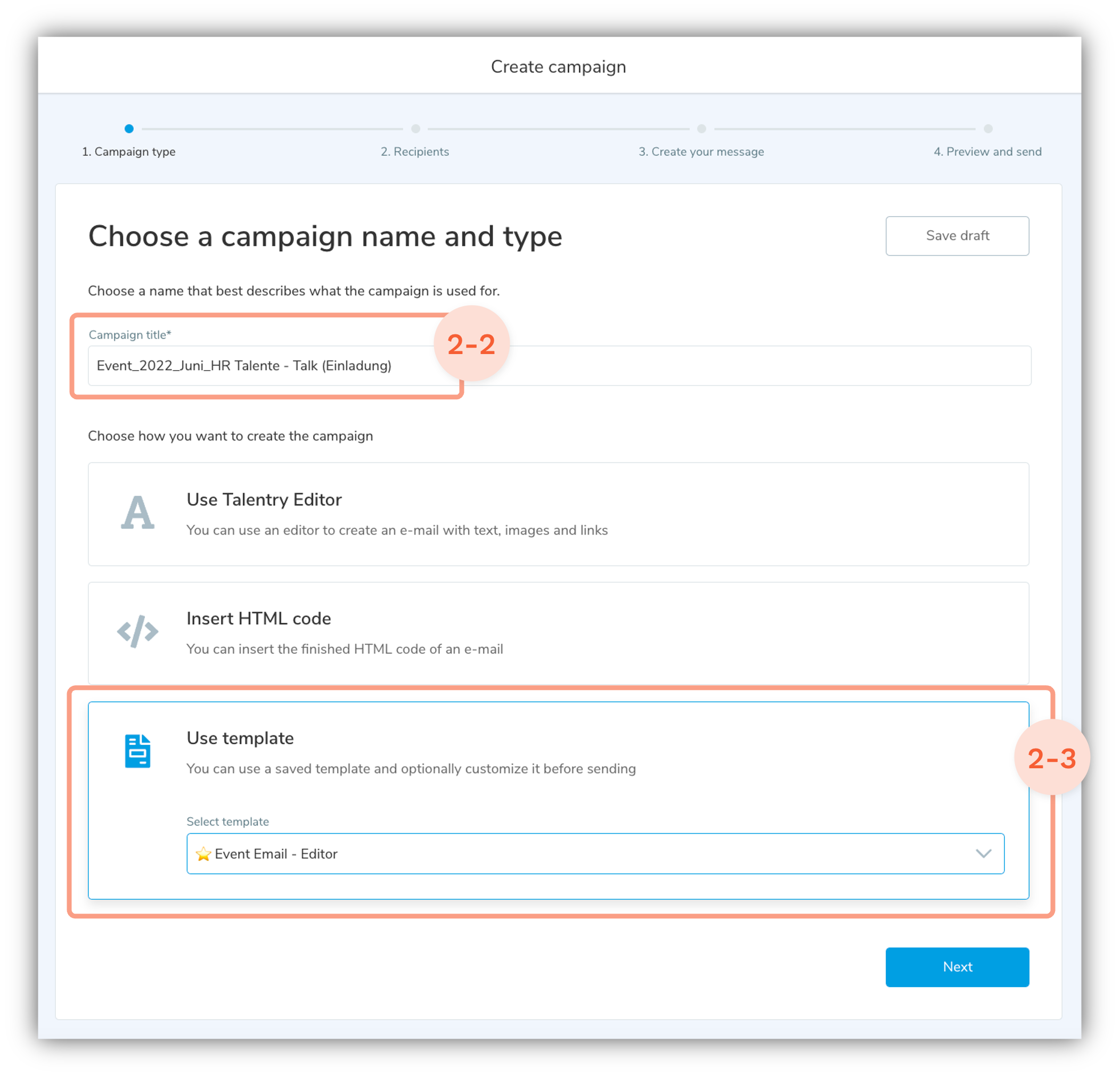Screen dimensions: 1120x1076
Task: Go to the 2. Recipients step label
Action: pyautogui.click(x=415, y=152)
